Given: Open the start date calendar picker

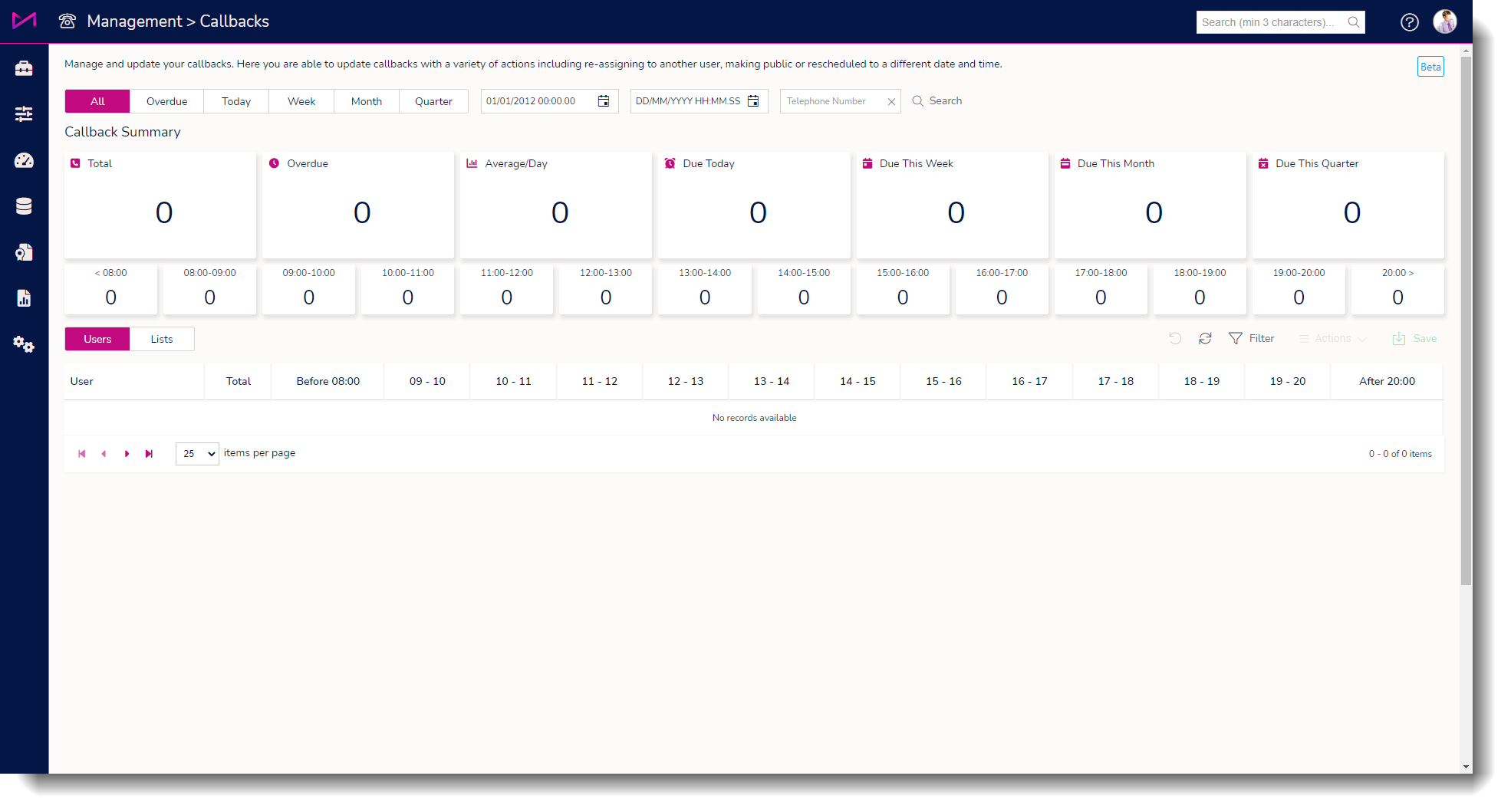Looking at the screenshot, I should [604, 101].
